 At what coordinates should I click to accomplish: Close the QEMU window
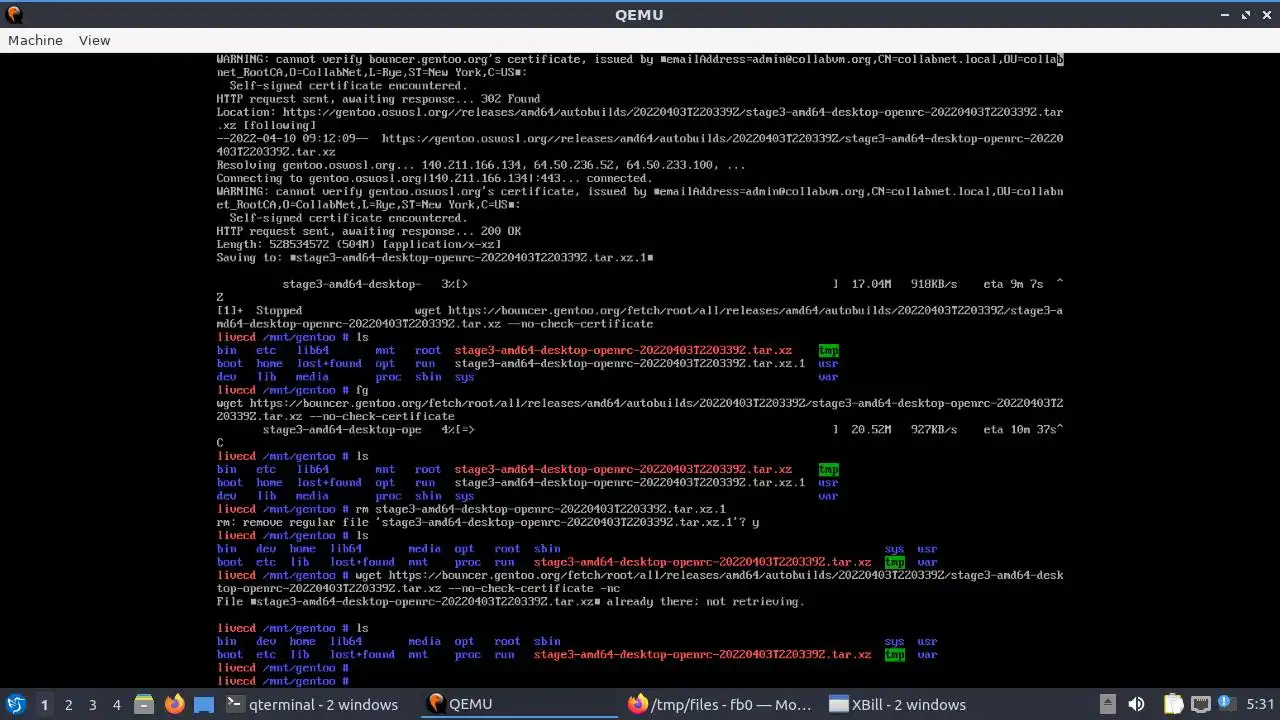[x=1266, y=15]
